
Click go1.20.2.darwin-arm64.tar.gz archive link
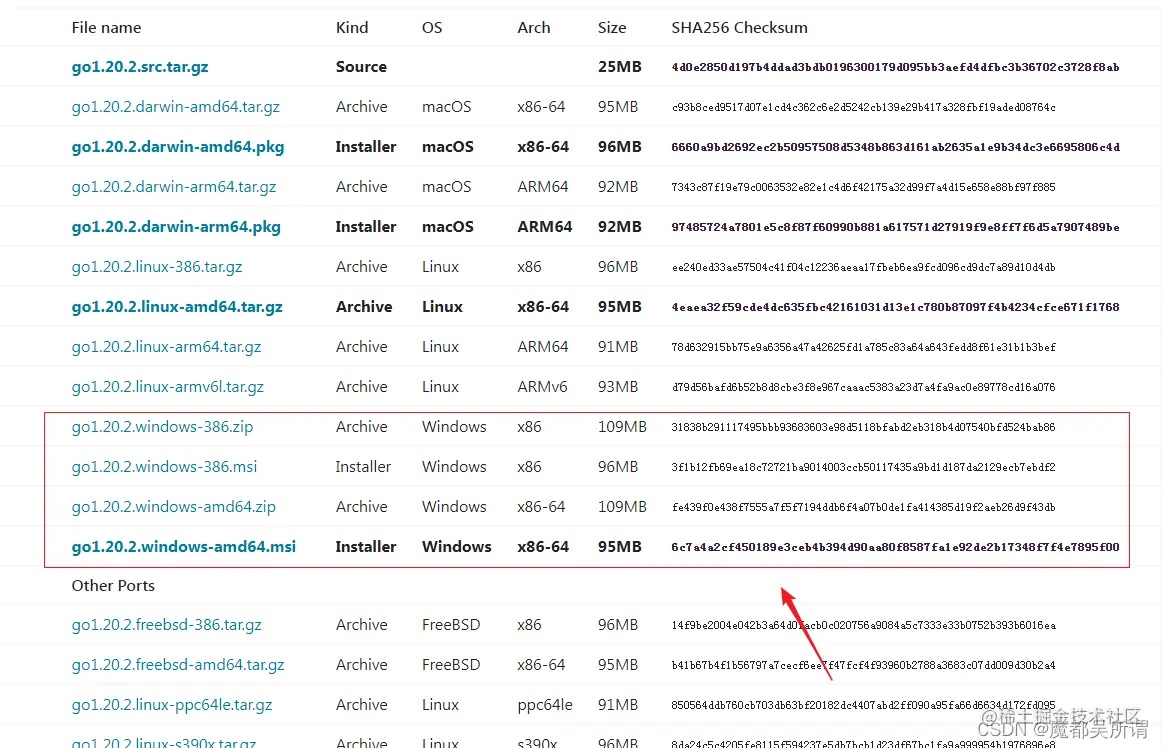[x=174, y=187]
